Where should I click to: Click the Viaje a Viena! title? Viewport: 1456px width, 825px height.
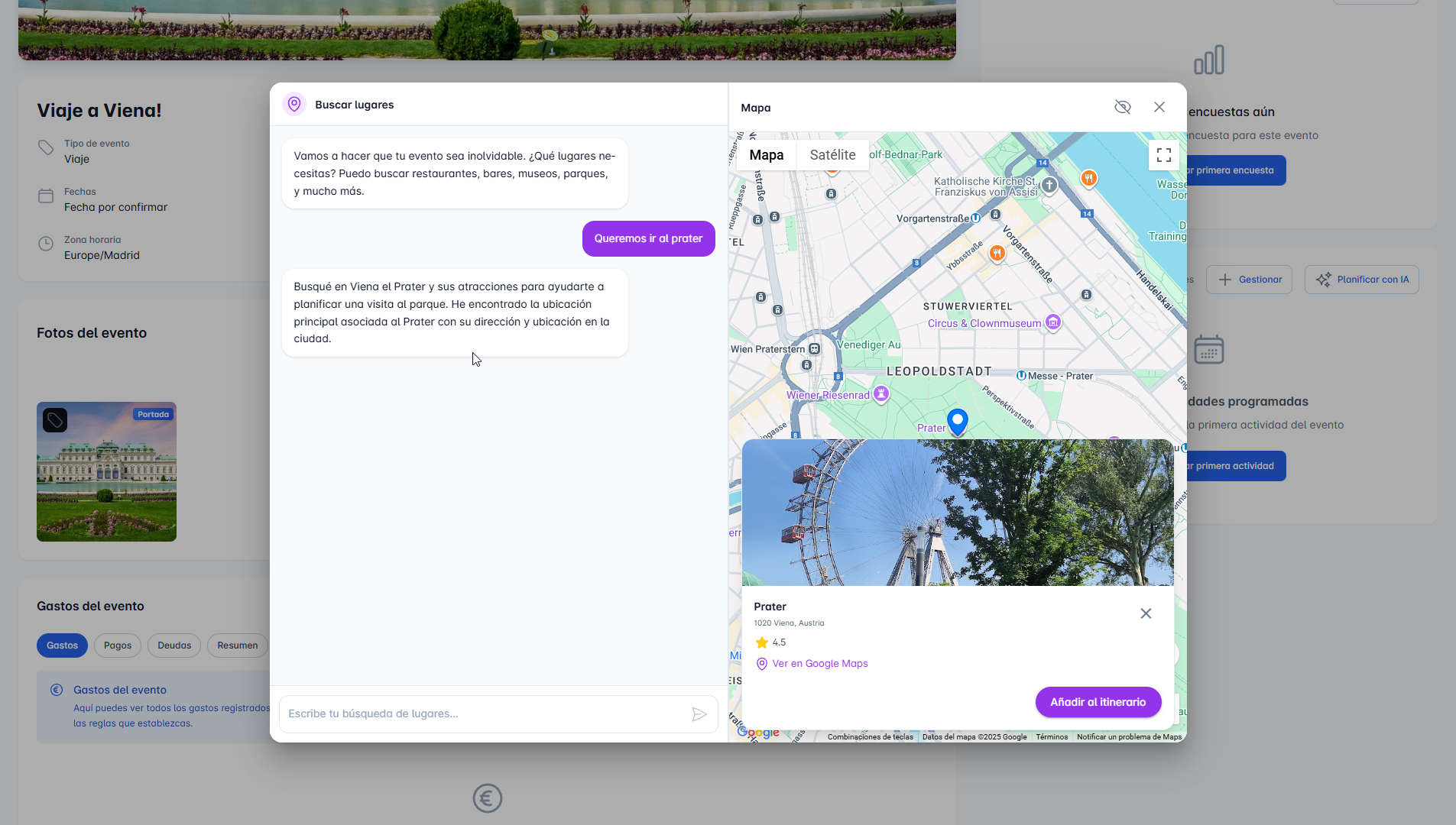pos(99,110)
